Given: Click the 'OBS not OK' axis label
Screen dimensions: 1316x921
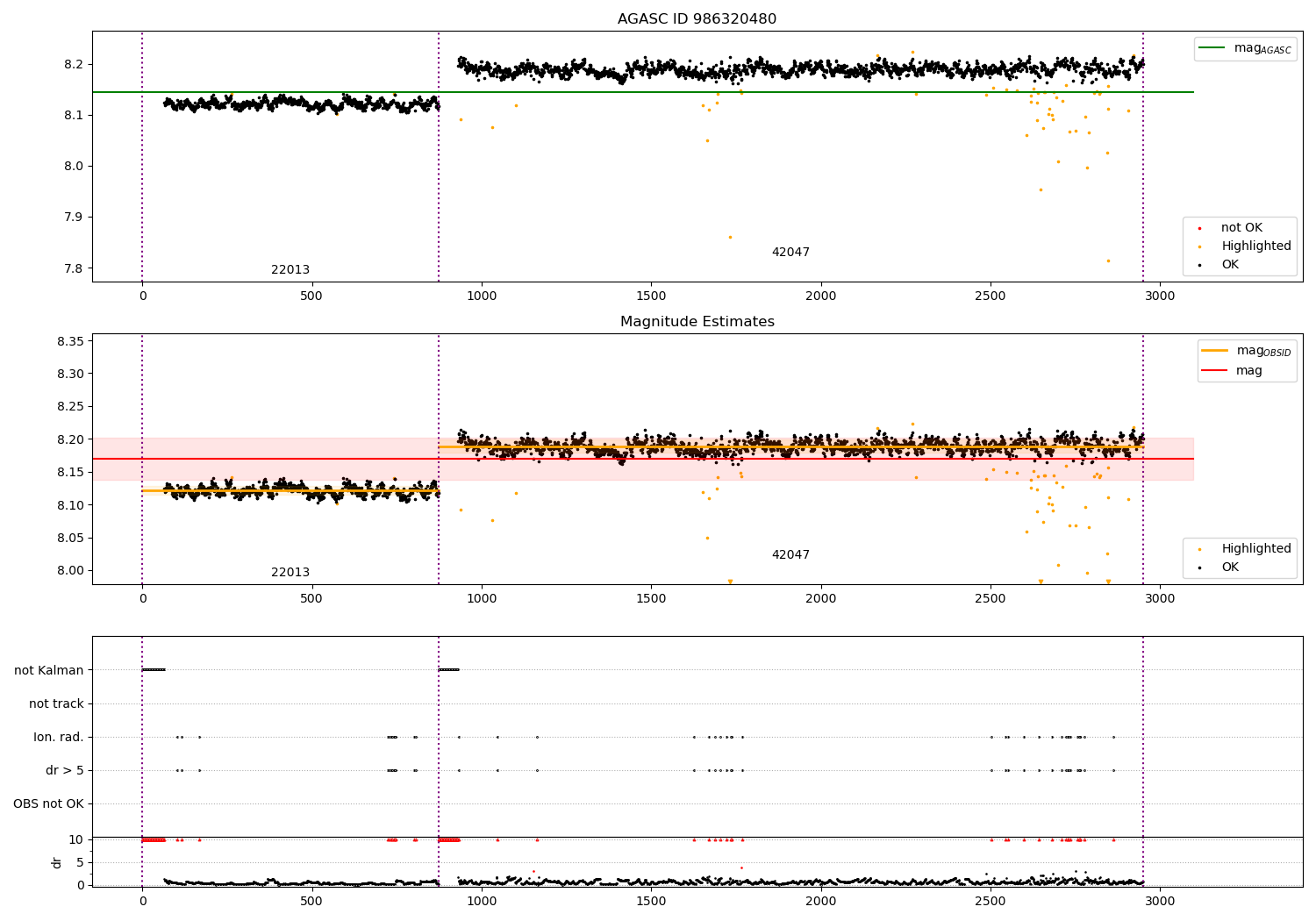Looking at the screenshot, I should 49,804.
